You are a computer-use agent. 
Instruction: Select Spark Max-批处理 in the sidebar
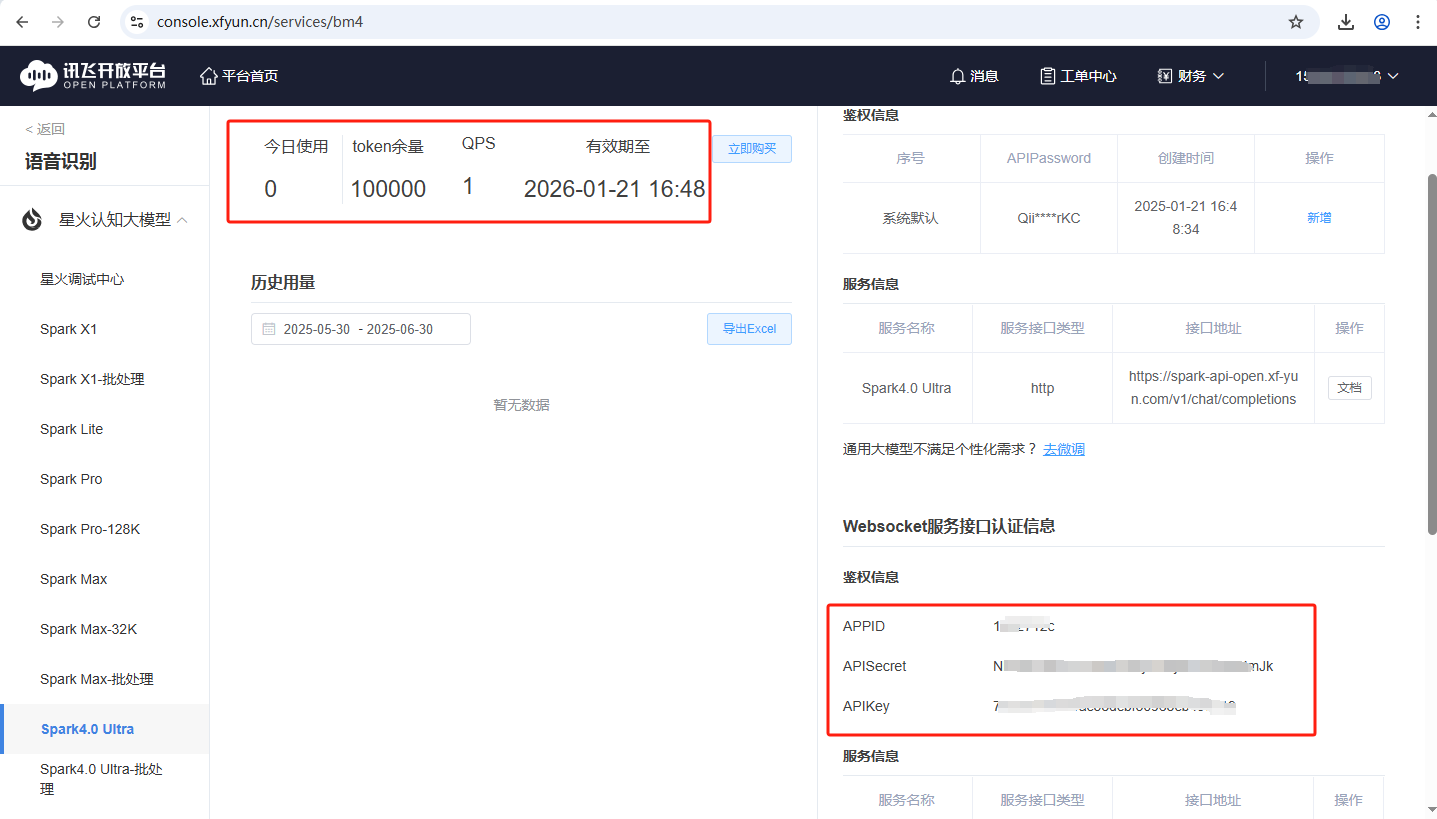pos(97,679)
